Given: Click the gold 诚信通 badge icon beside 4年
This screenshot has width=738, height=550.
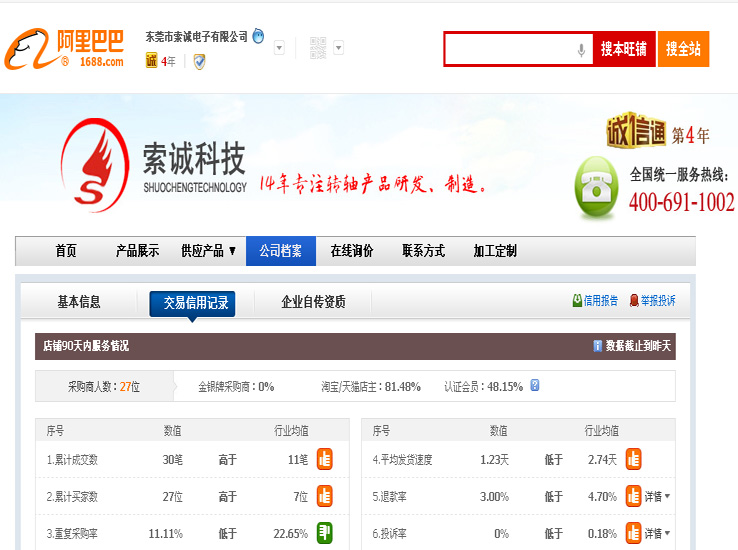Looking at the screenshot, I should (x=151, y=60).
